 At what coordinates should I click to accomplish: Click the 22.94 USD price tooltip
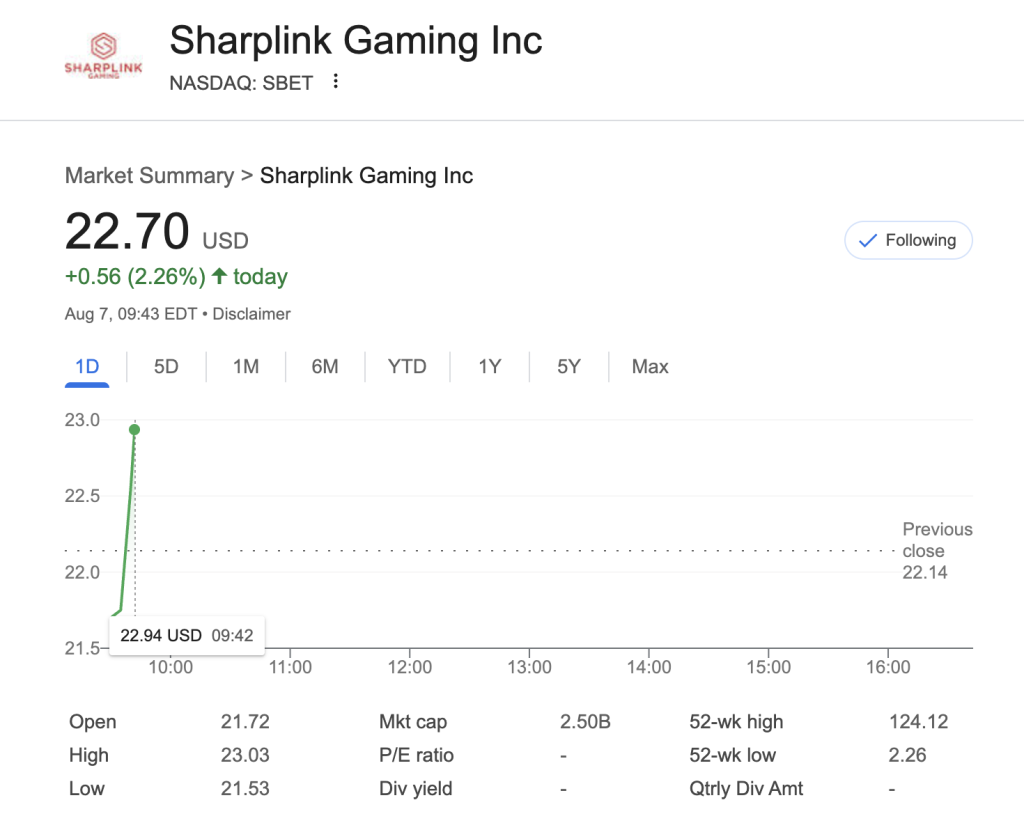(x=186, y=635)
